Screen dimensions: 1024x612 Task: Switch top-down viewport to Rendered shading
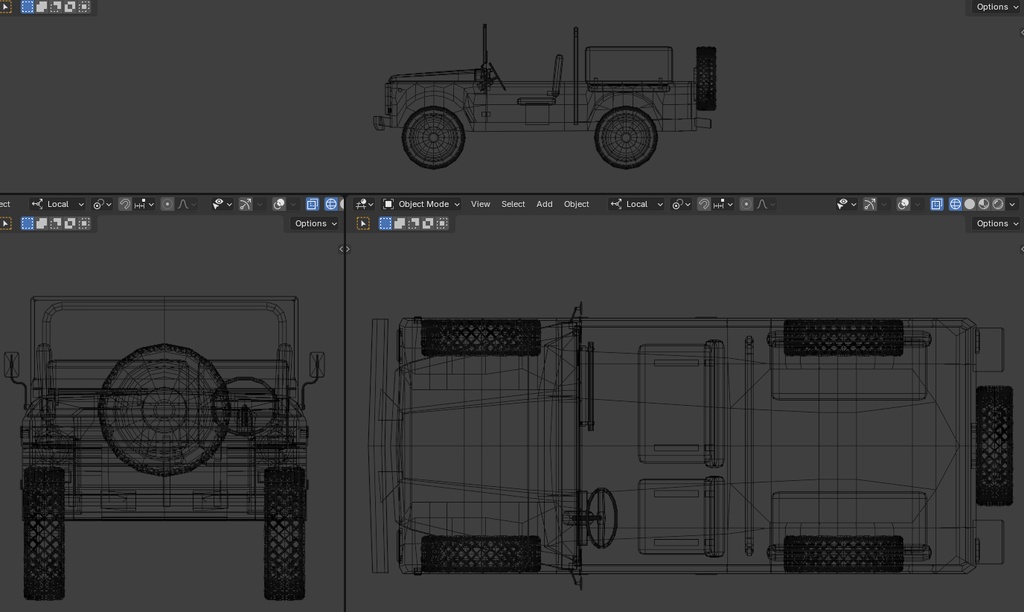pyautogui.click(x=998, y=204)
